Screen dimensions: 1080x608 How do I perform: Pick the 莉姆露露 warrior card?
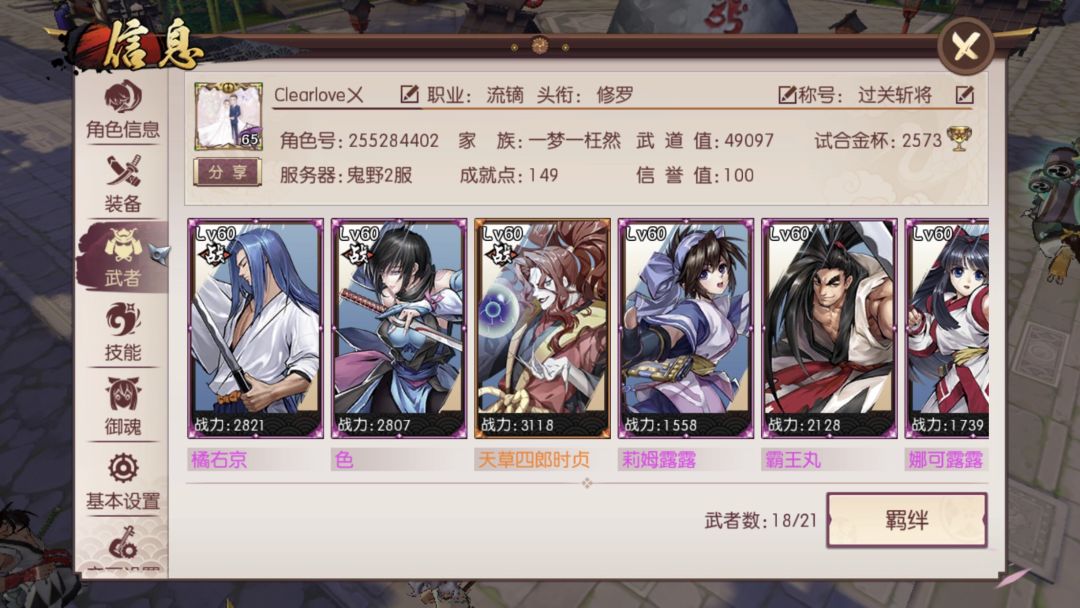coord(686,328)
